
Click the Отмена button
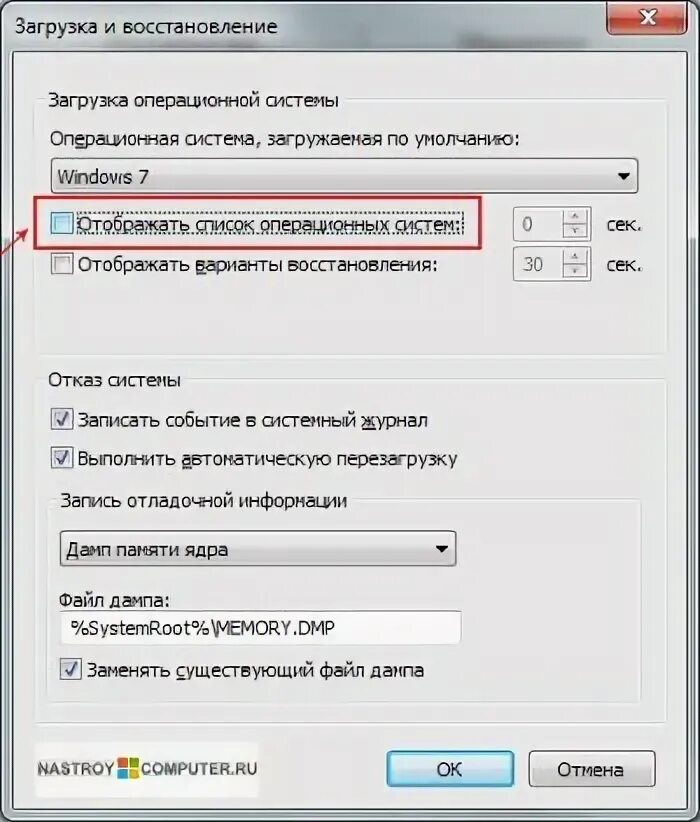point(591,769)
